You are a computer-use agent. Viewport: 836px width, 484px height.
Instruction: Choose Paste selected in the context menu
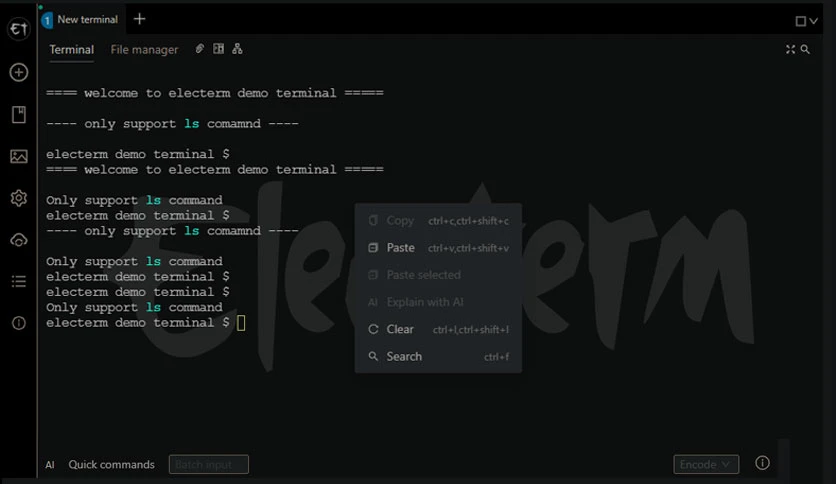point(438,275)
